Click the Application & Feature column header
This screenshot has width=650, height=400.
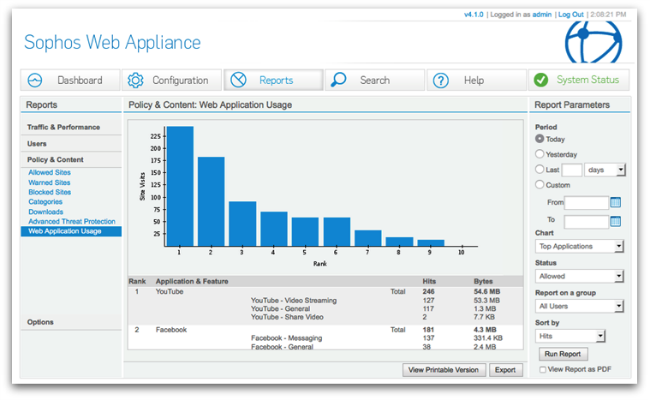tap(192, 281)
